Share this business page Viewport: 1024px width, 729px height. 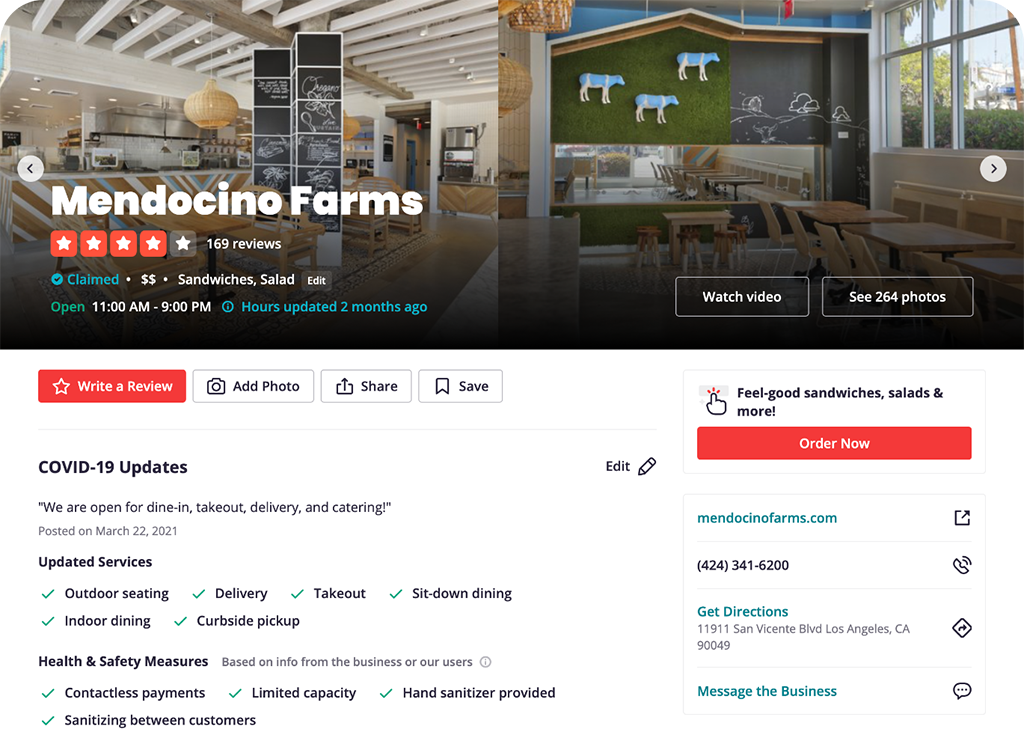[366, 386]
